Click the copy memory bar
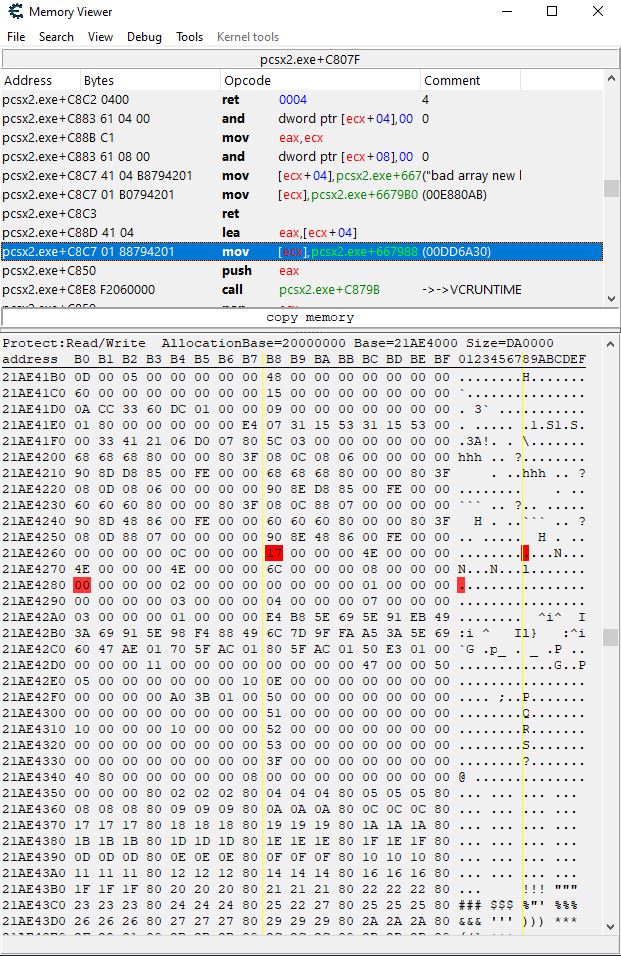Screen dimensions: 621x956 [x=310, y=317]
